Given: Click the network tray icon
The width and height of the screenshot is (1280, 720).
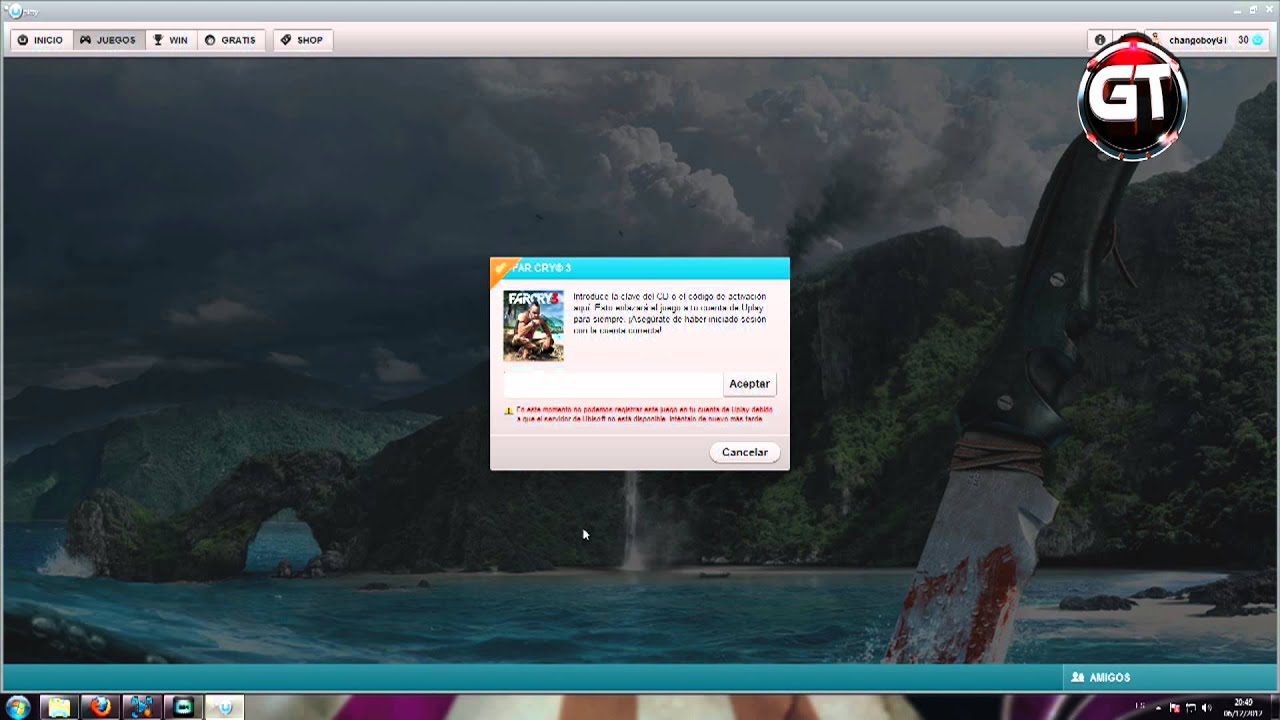Looking at the screenshot, I should [1191, 707].
